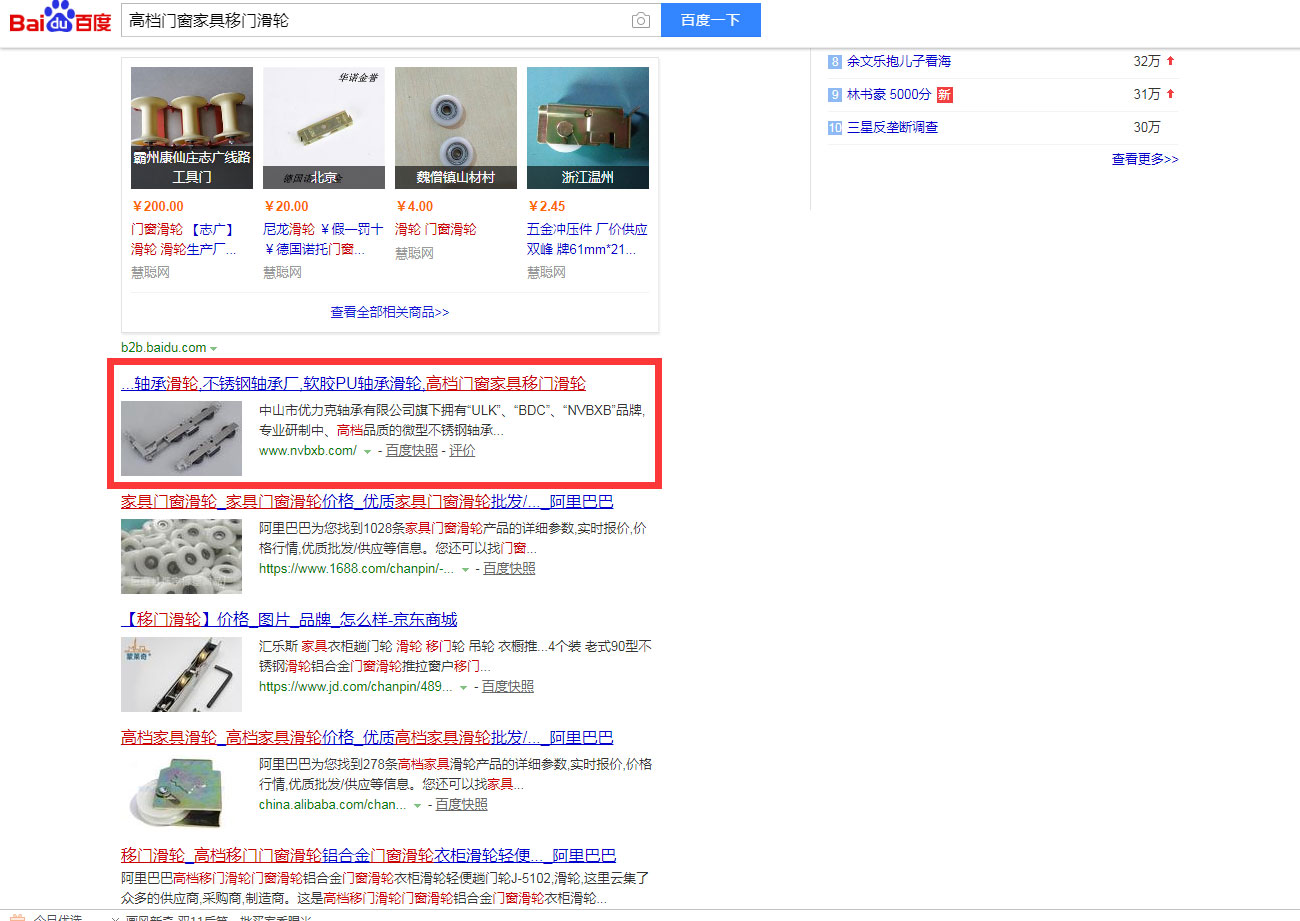
Task: Open hot search 林书豪 5000分
Action: point(888,94)
